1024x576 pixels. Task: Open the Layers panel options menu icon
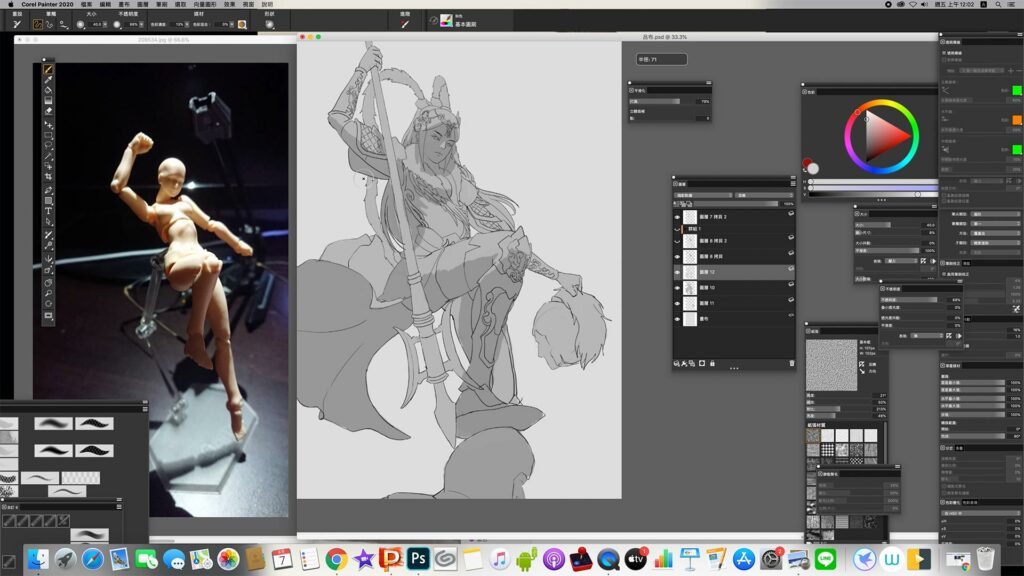(793, 184)
